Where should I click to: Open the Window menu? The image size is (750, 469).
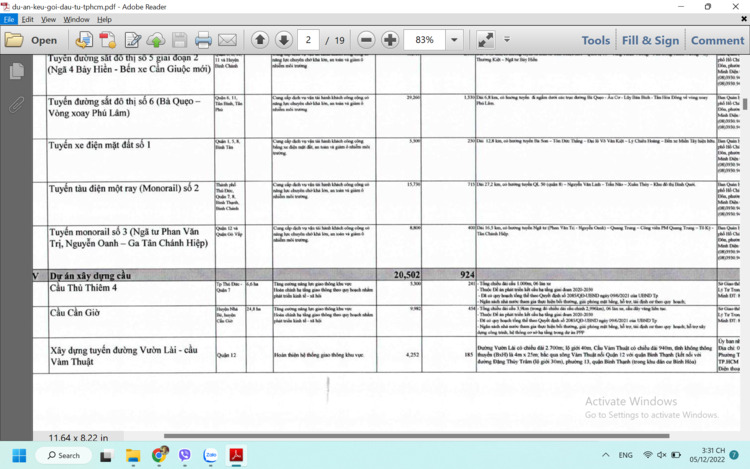click(77, 19)
